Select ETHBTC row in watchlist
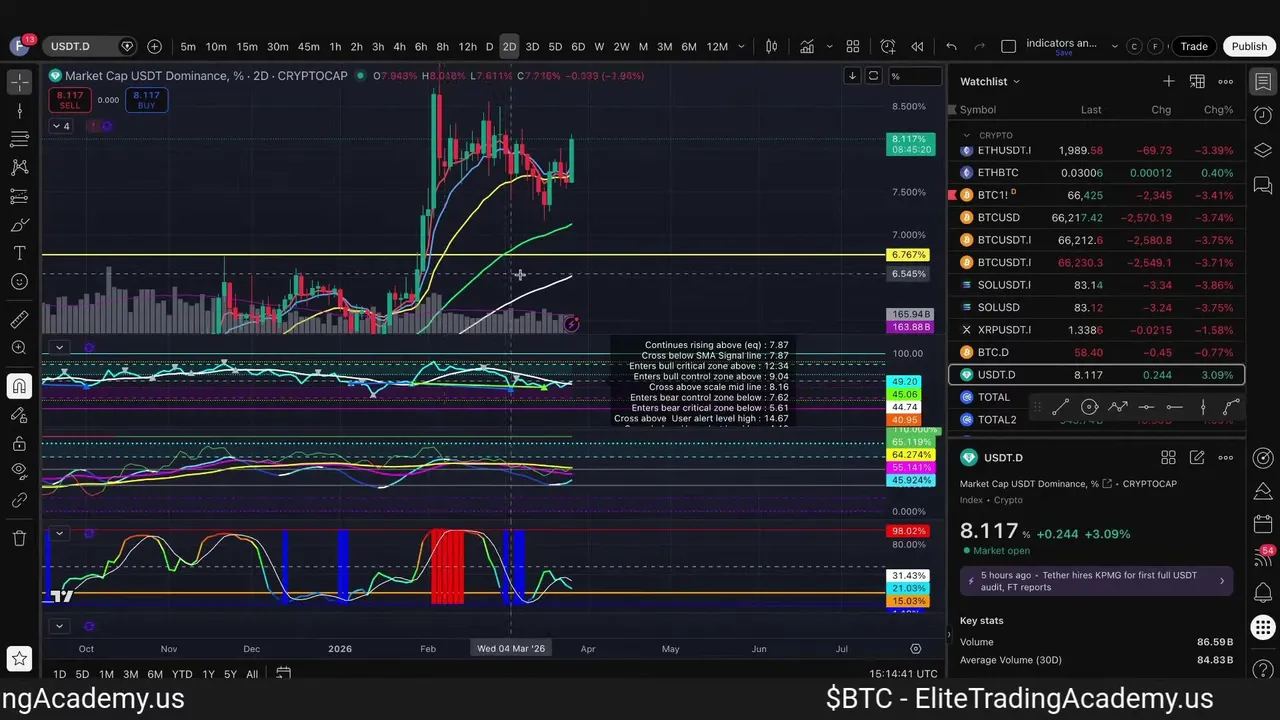This screenshot has height=720, width=1280. 1096,172
